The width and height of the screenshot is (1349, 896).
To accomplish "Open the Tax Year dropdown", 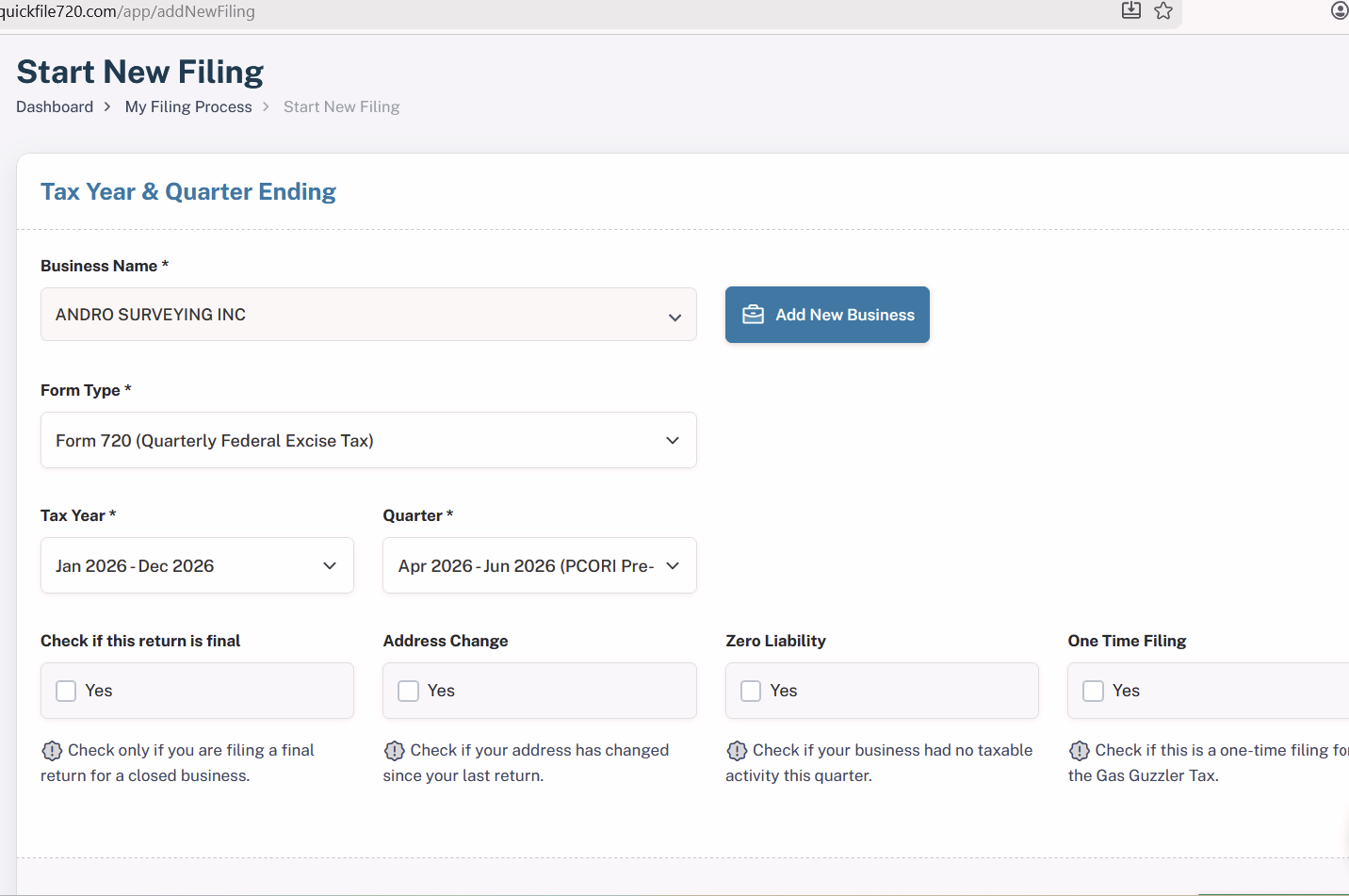I will [x=197, y=565].
